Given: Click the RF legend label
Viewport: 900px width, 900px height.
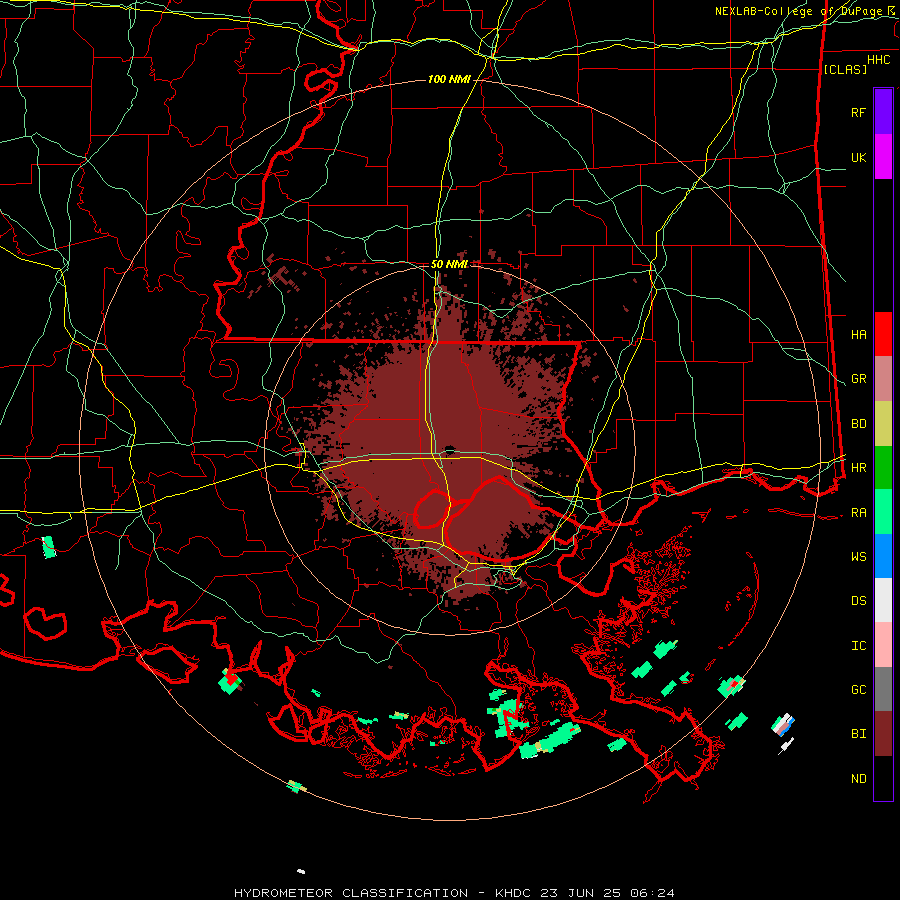Looking at the screenshot, I should tap(858, 112).
